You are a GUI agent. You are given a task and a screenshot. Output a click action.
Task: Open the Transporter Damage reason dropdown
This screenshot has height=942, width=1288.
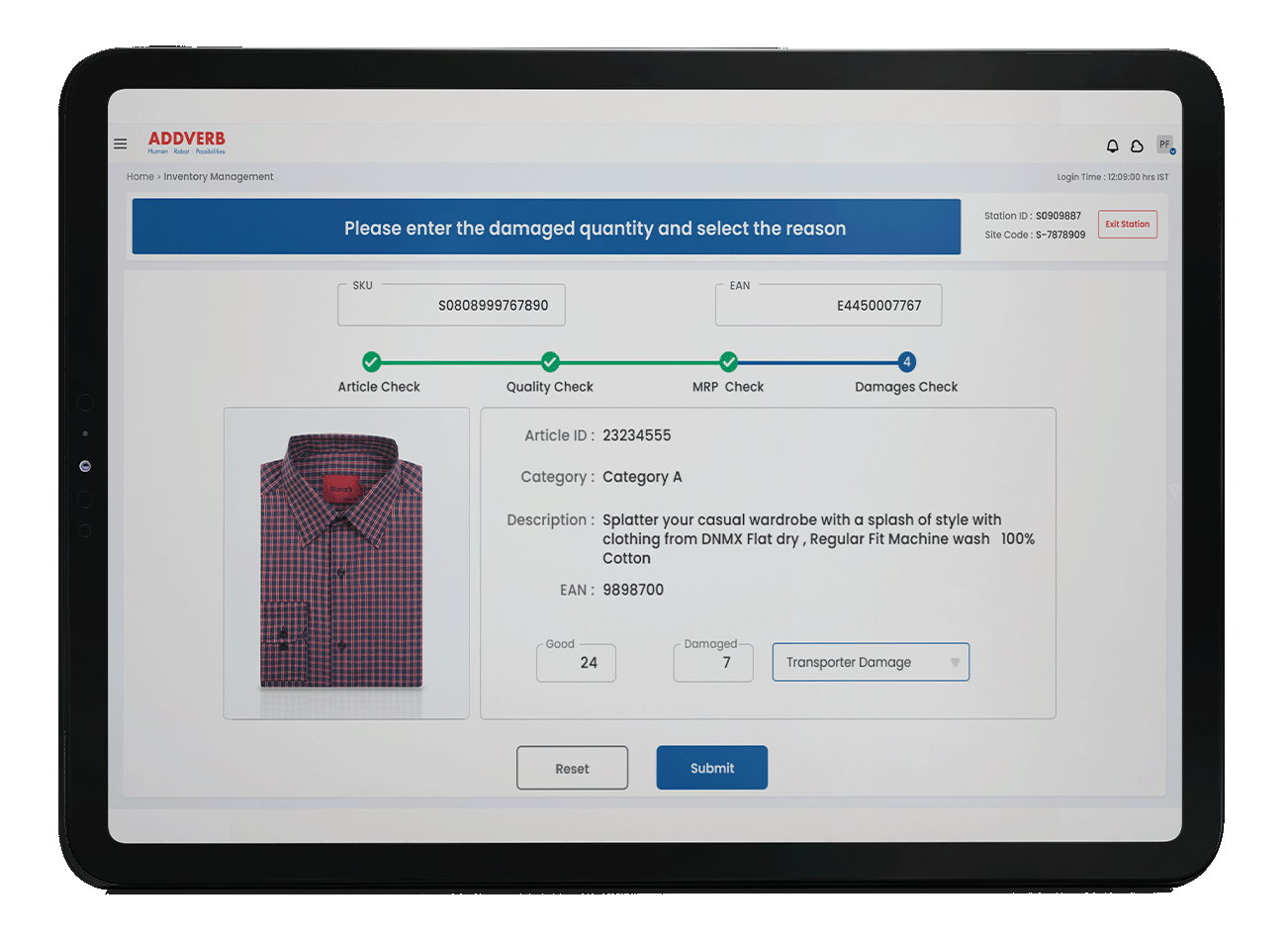coord(871,662)
